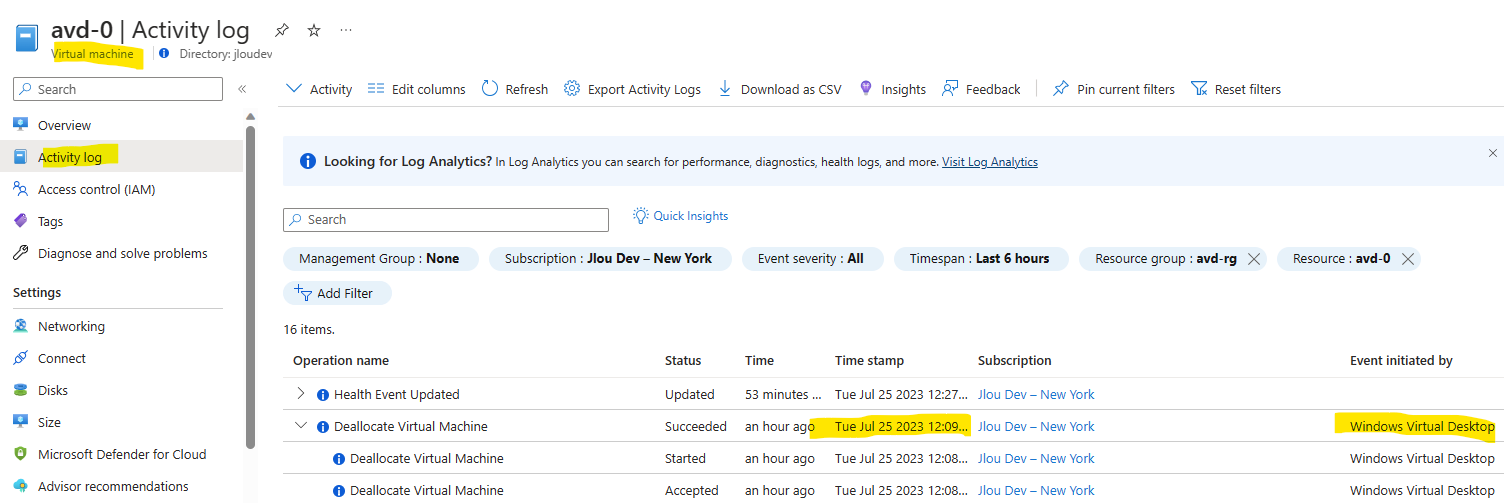Select the 12:09 time stamp cell
The width and height of the screenshot is (1504, 503).
[x=902, y=426]
